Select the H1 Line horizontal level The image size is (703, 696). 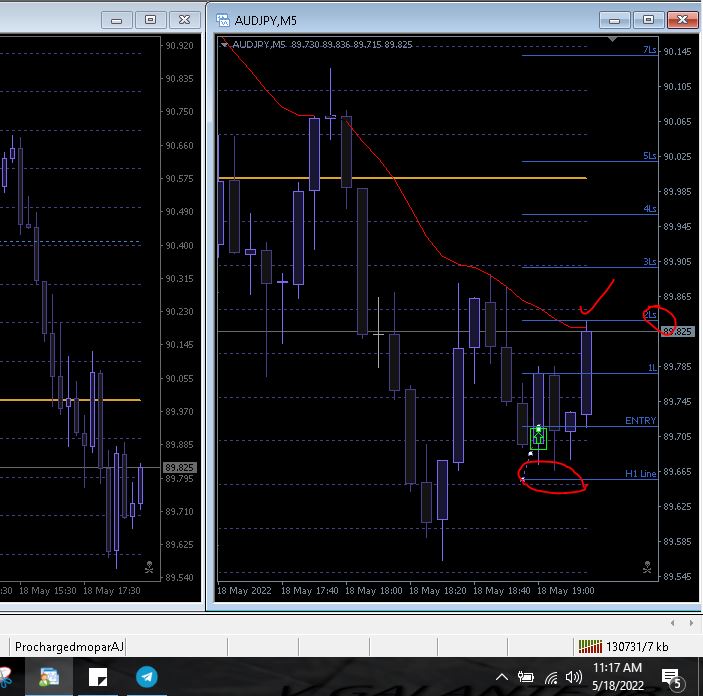coord(640,474)
